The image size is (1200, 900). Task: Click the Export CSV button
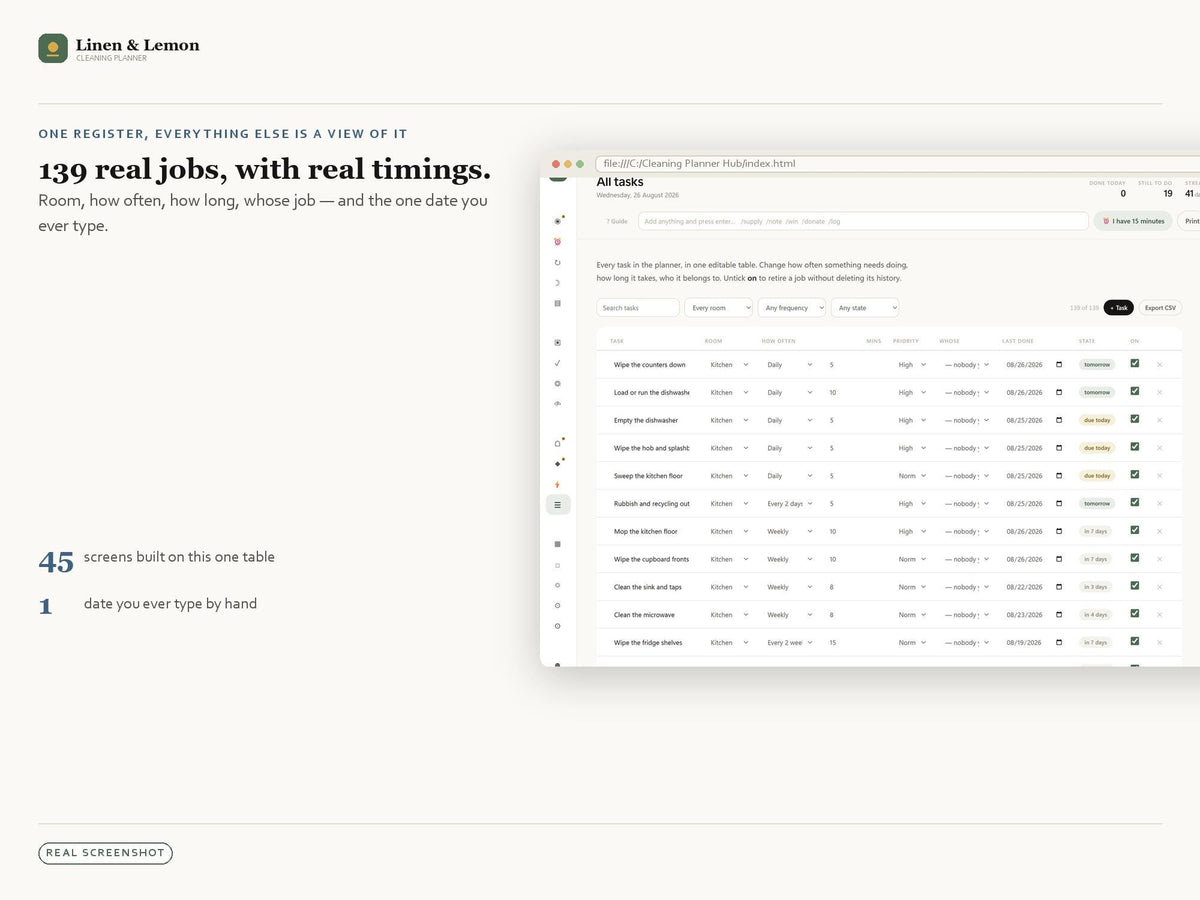click(1160, 308)
